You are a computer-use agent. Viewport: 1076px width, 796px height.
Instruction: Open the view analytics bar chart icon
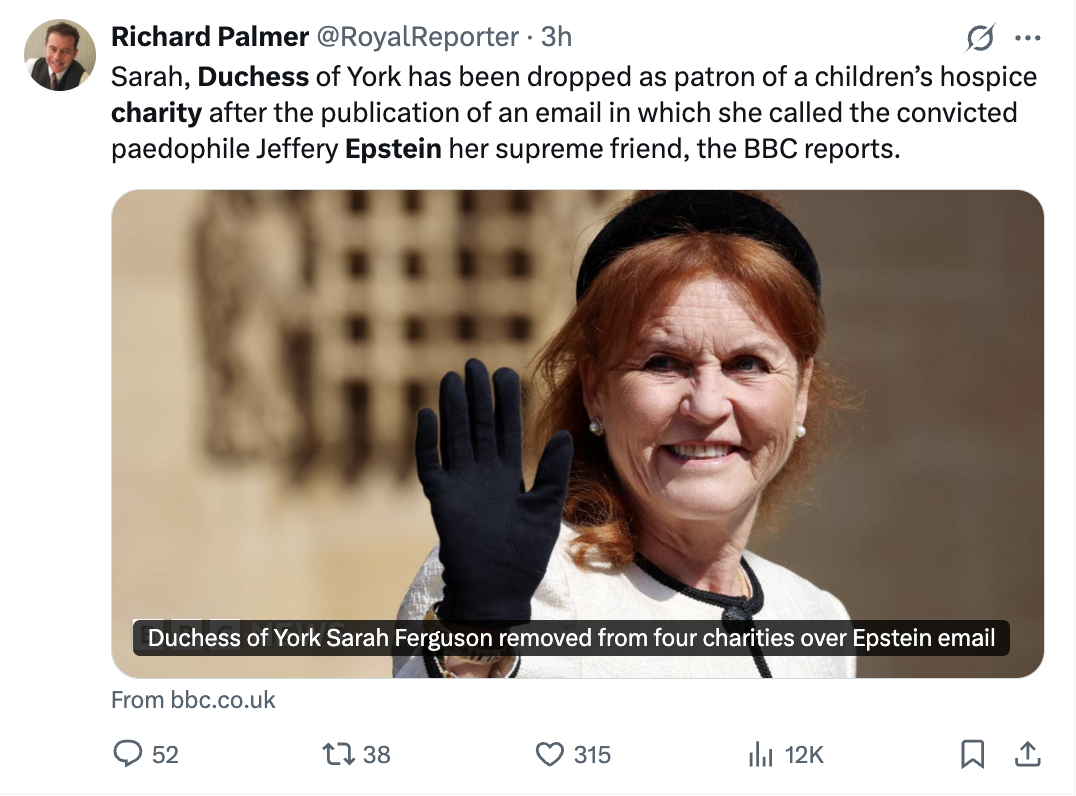click(x=761, y=754)
